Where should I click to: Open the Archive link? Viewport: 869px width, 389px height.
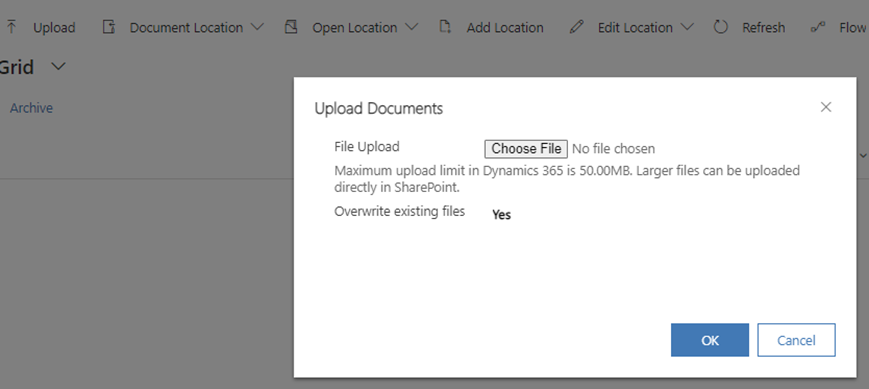(x=32, y=108)
